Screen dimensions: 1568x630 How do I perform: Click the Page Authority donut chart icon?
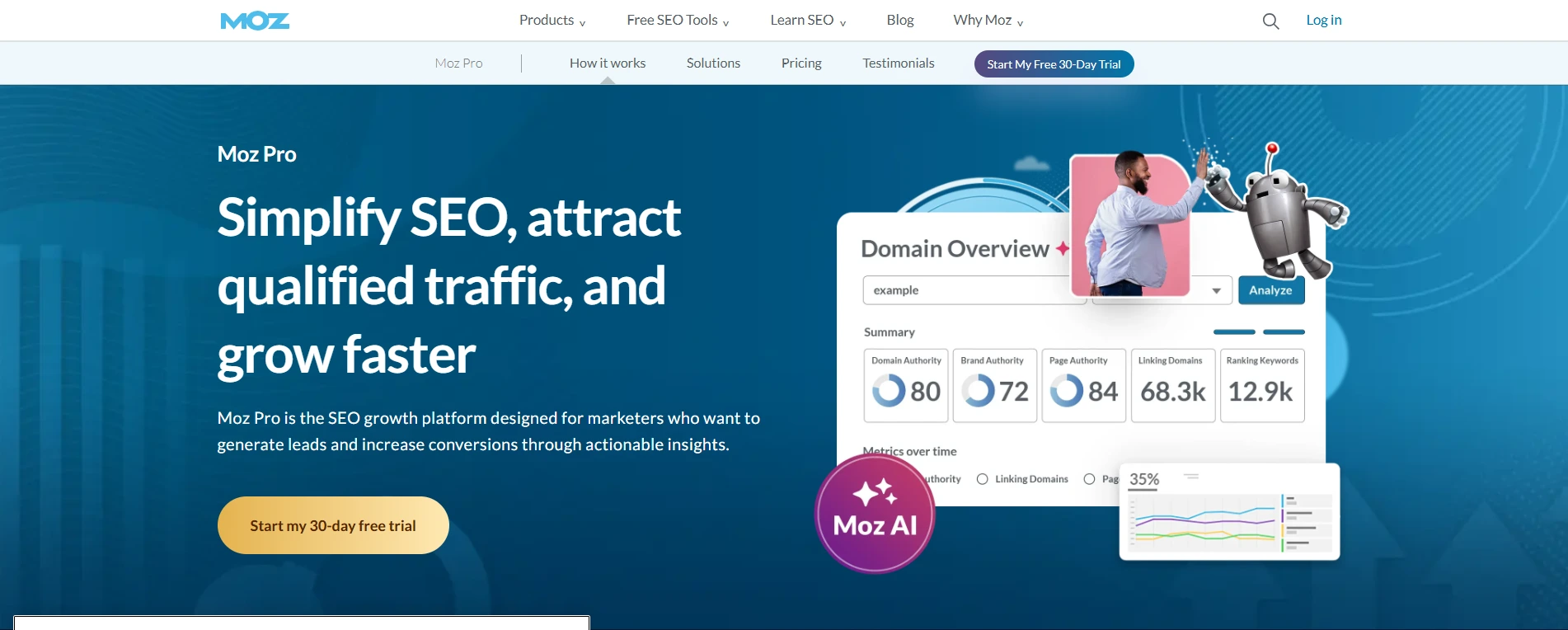pyautogui.click(x=1067, y=391)
